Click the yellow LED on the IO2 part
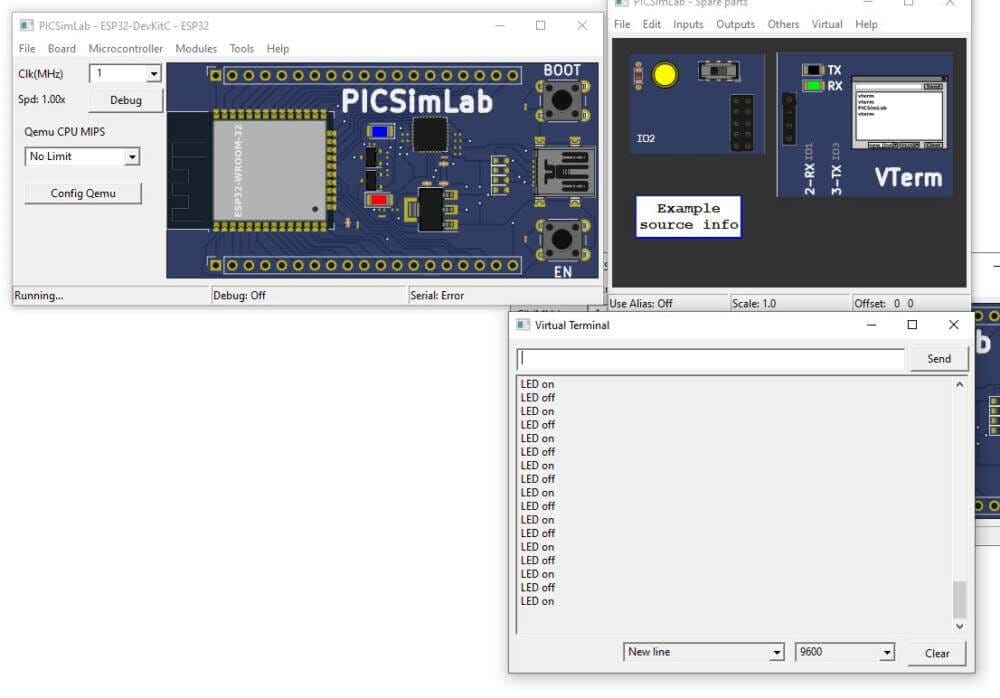 pyautogui.click(x=664, y=74)
